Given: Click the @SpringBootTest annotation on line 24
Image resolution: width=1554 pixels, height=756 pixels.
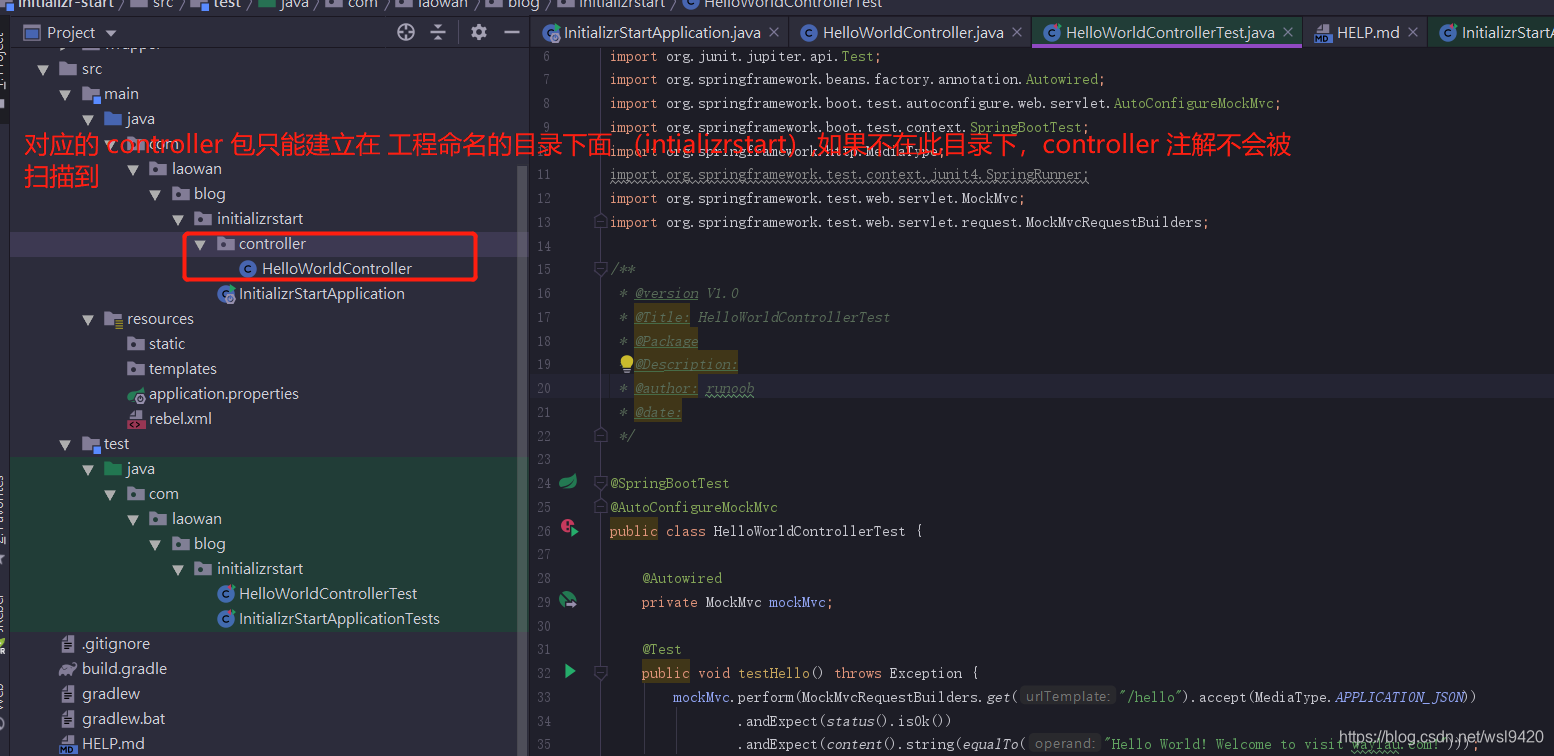Looking at the screenshot, I should 669,483.
